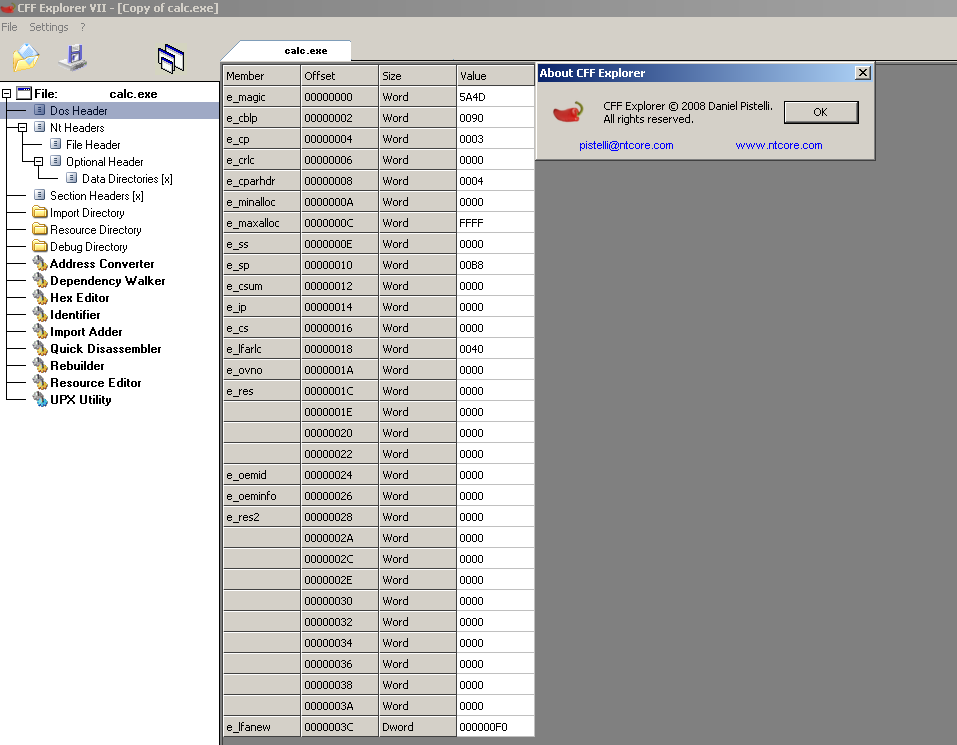Click the Import Directory folder icon

pos(40,212)
